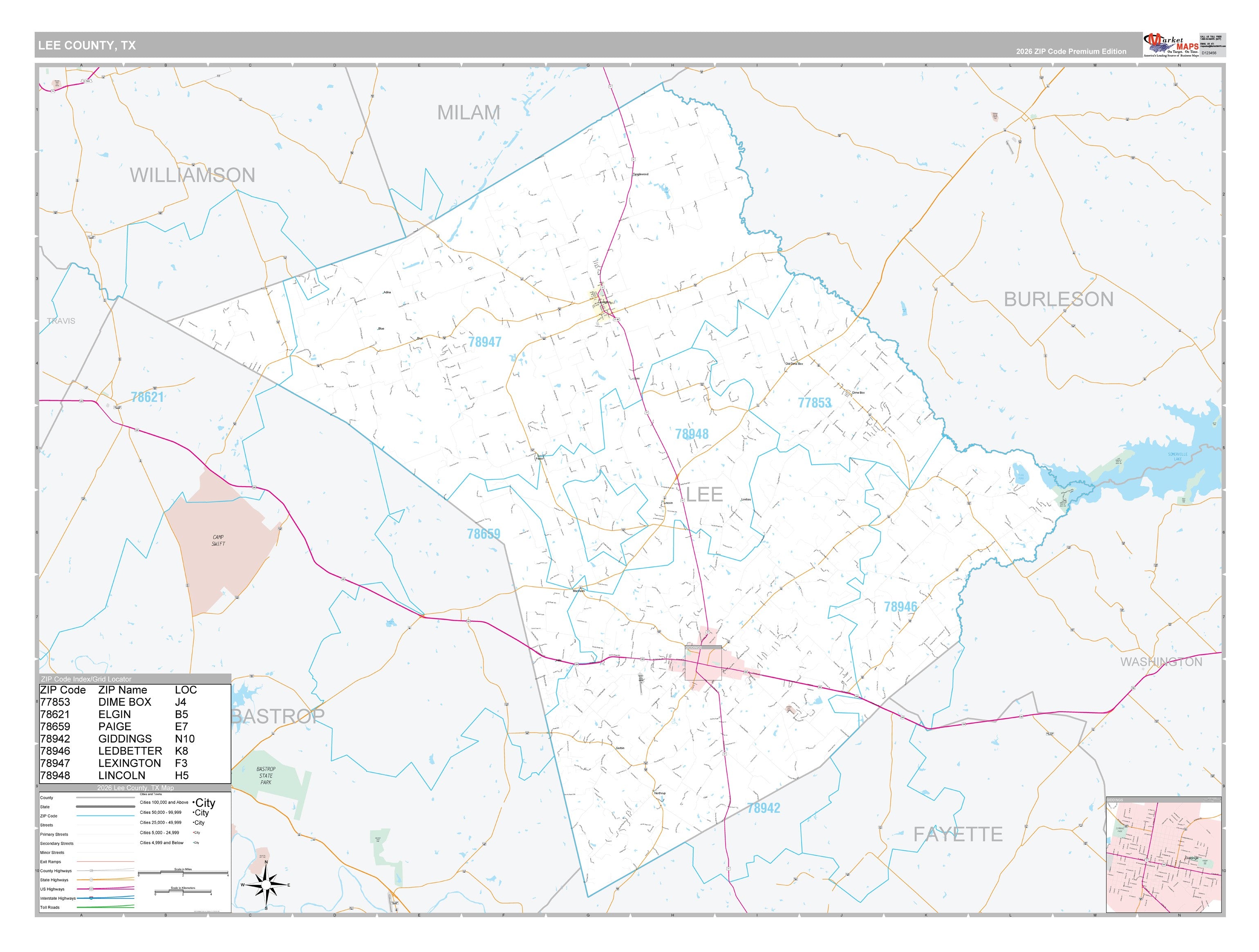Click the BURLESON county label

(x=1059, y=299)
